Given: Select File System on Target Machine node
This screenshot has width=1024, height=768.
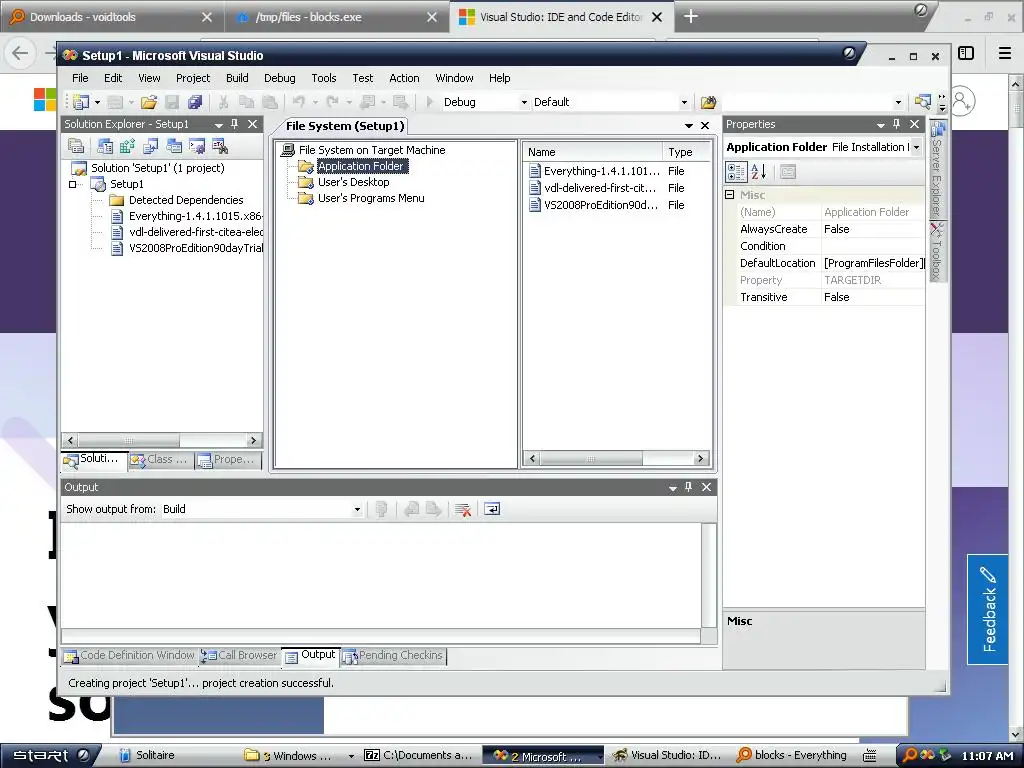Looking at the screenshot, I should (372, 150).
